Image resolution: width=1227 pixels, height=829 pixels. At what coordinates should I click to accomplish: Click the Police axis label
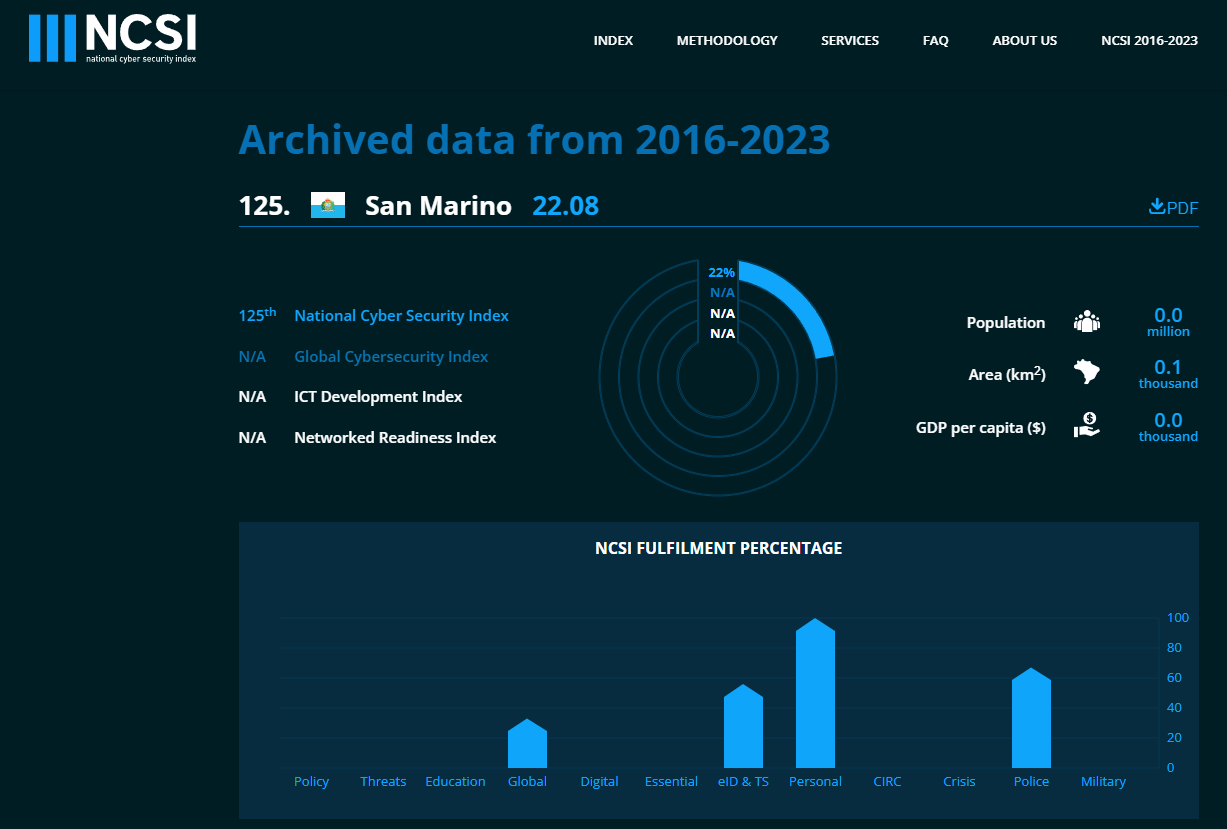pos(1031,782)
